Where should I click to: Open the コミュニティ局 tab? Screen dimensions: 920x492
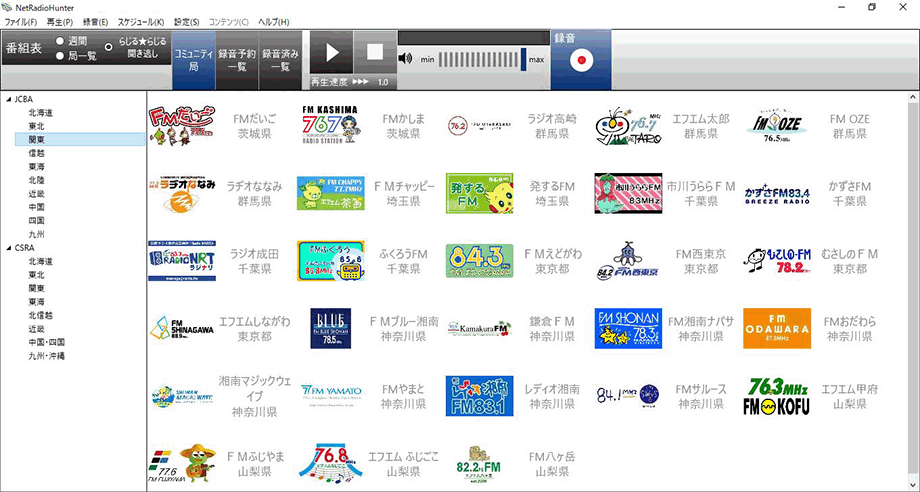click(194, 60)
